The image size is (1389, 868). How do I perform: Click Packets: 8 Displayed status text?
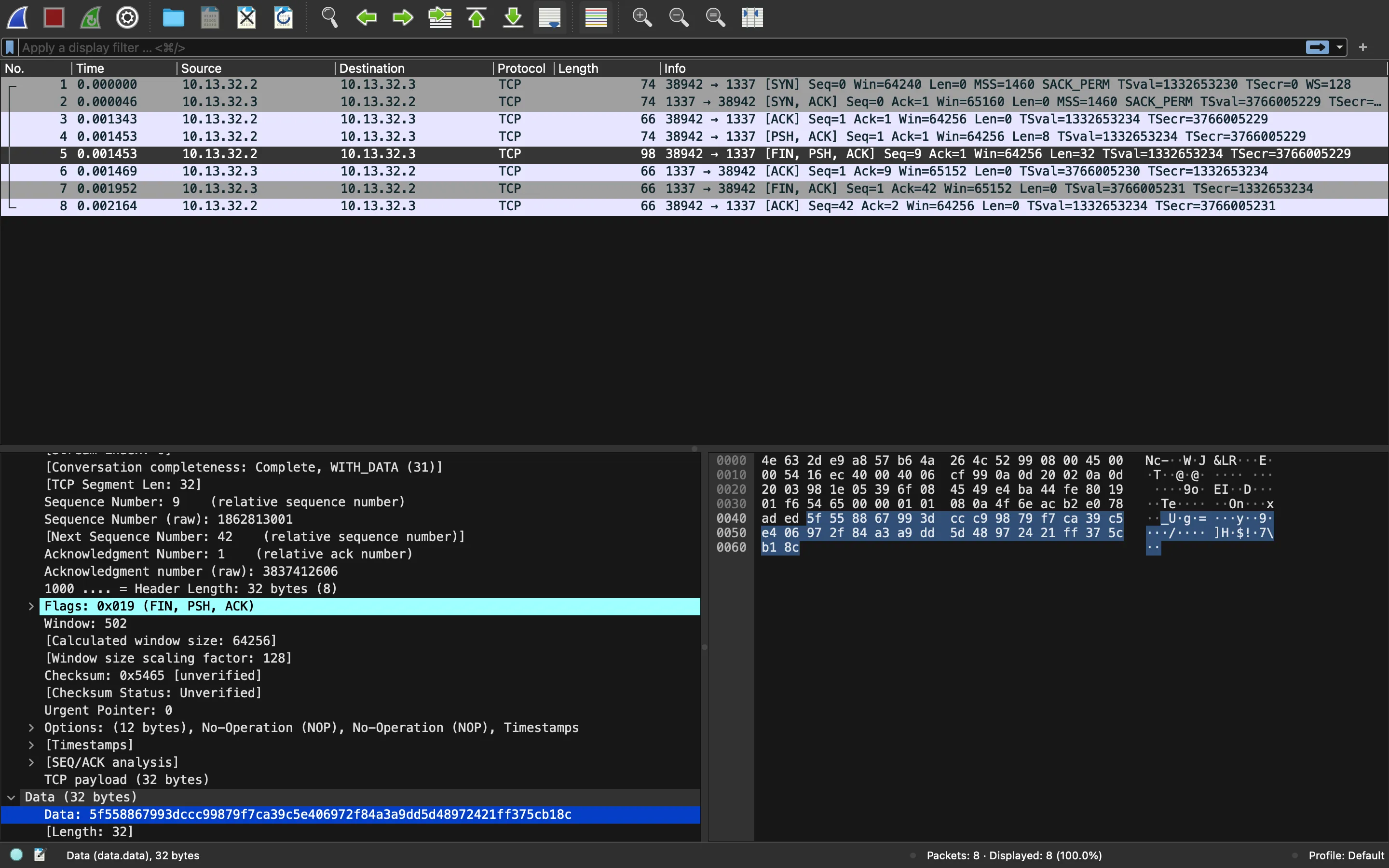1014,855
